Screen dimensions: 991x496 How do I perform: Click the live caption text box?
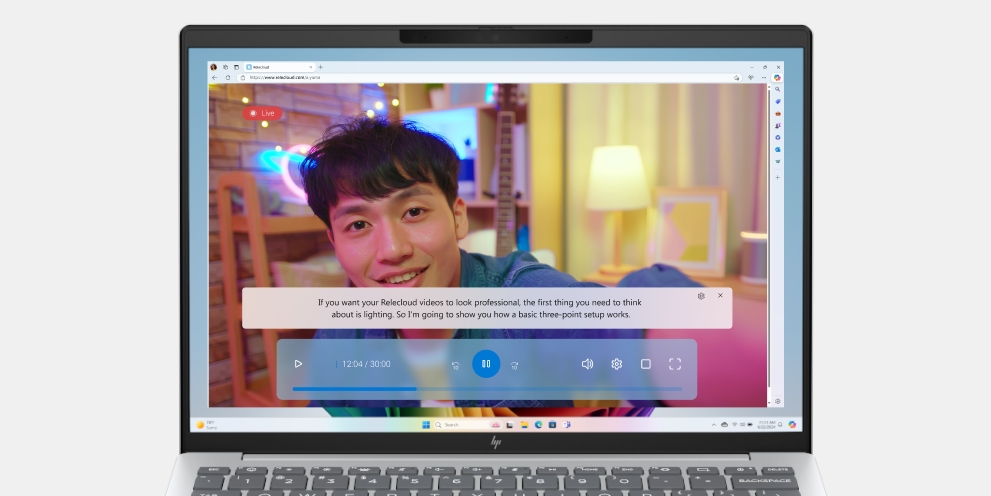487,308
